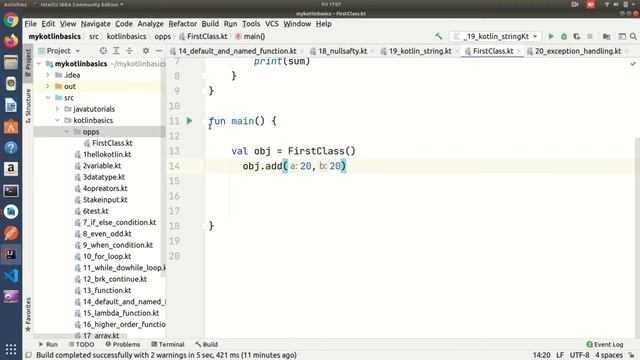Start debugging with the bug icon

point(564,36)
